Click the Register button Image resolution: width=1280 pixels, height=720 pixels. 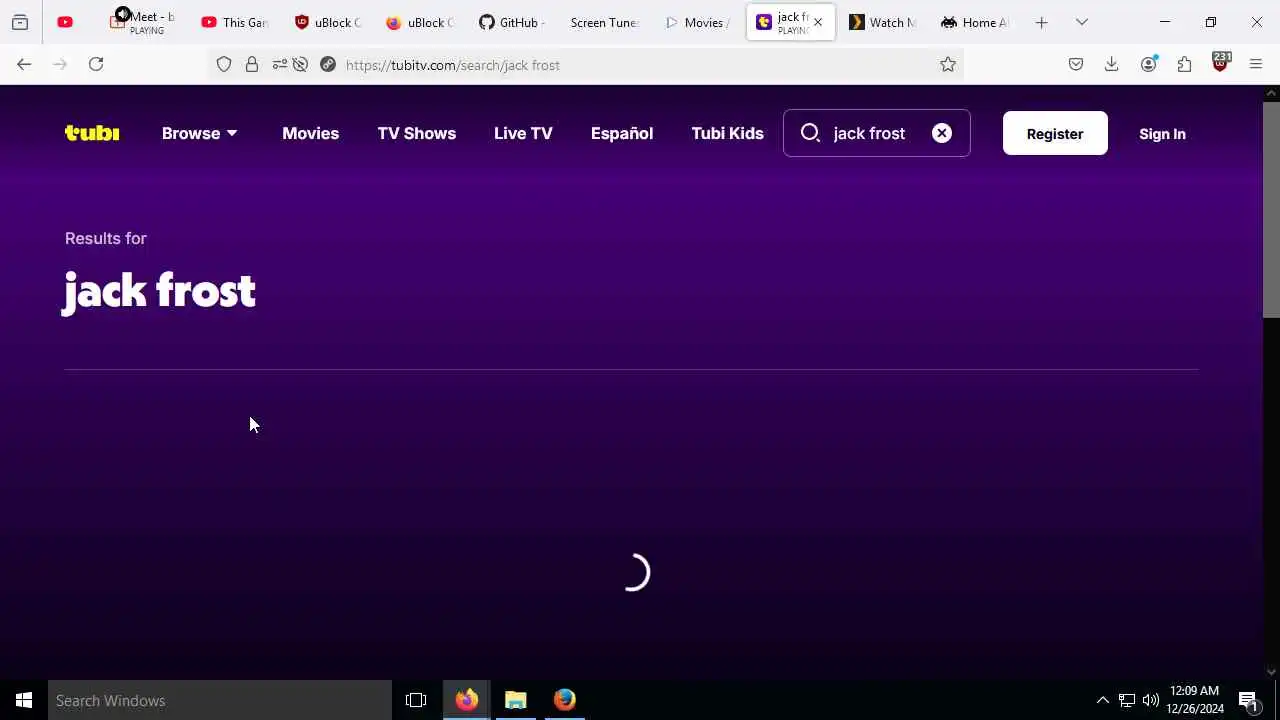pos(1055,133)
